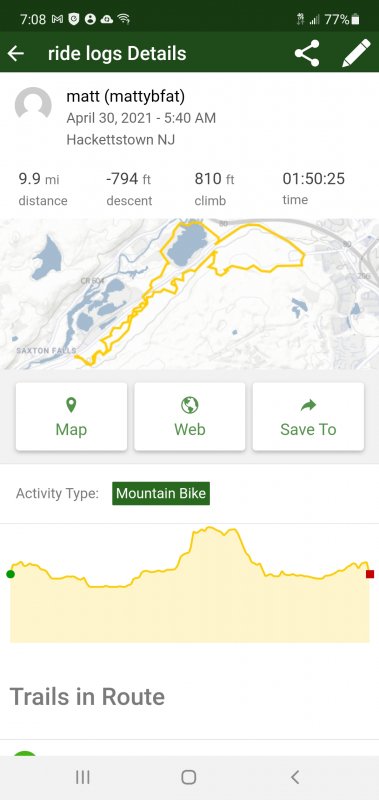Tap the Android recent apps icon
Viewport: 379px width, 800px height.
coord(83,777)
